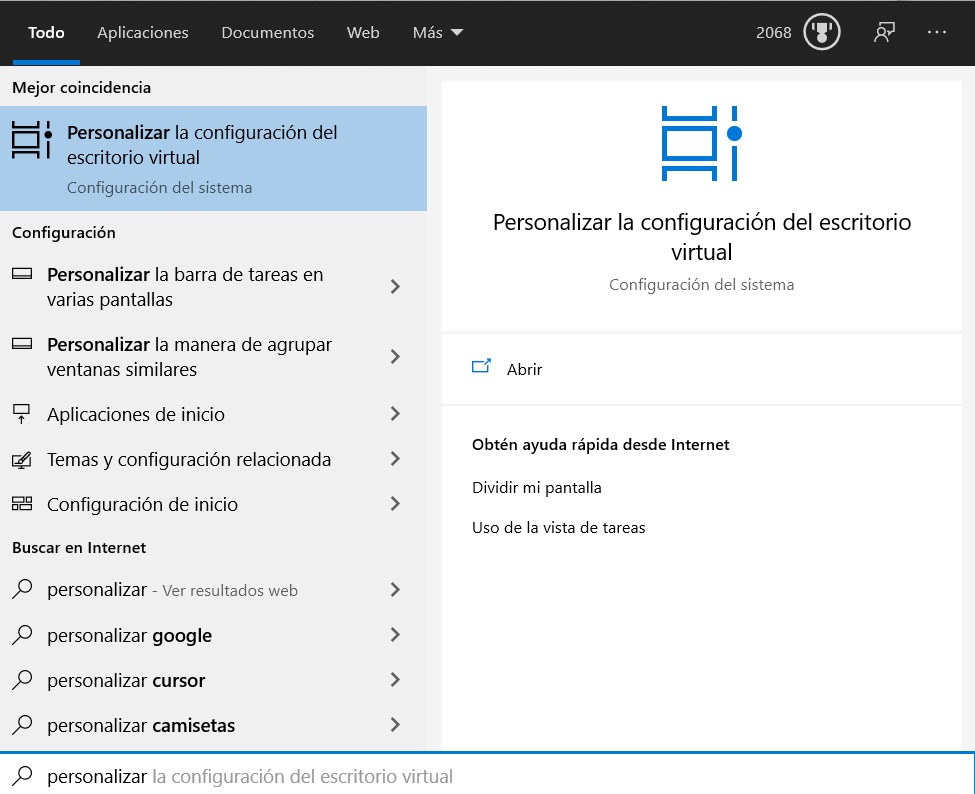This screenshot has height=794, width=975.
Task: Expand chevron for personalizar camisetas
Action: (x=395, y=724)
